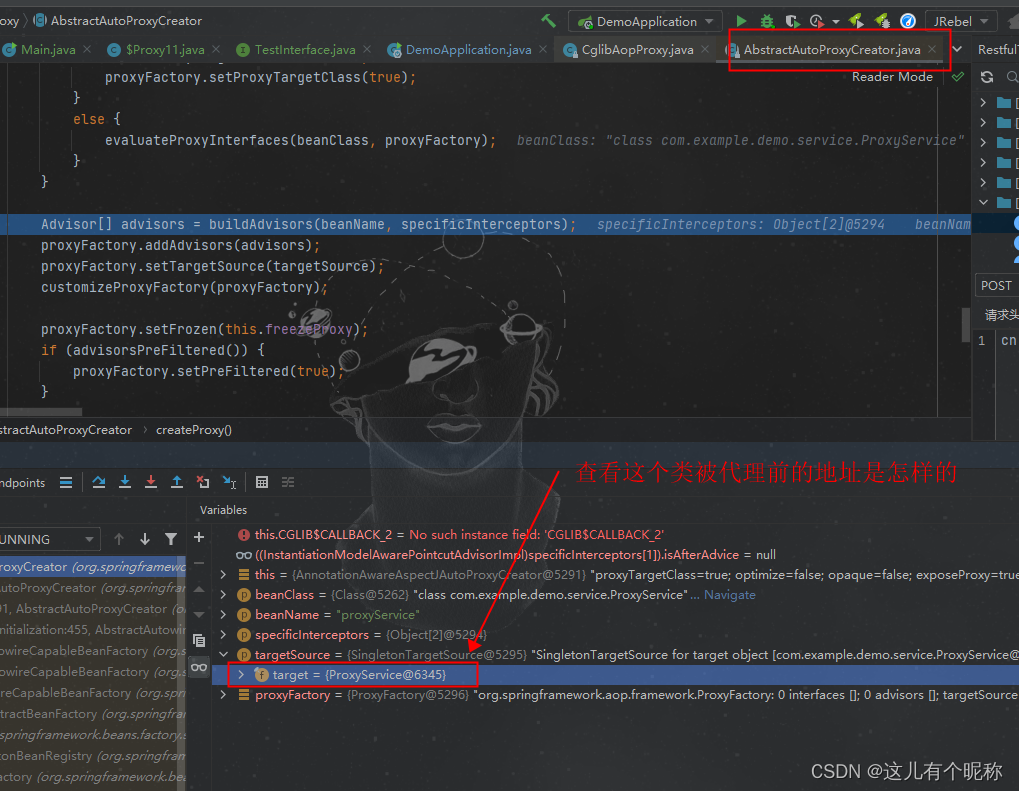This screenshot has width=1019, height=791.
Task: Go to the next frame with down arrow
Action: [145, 539]
